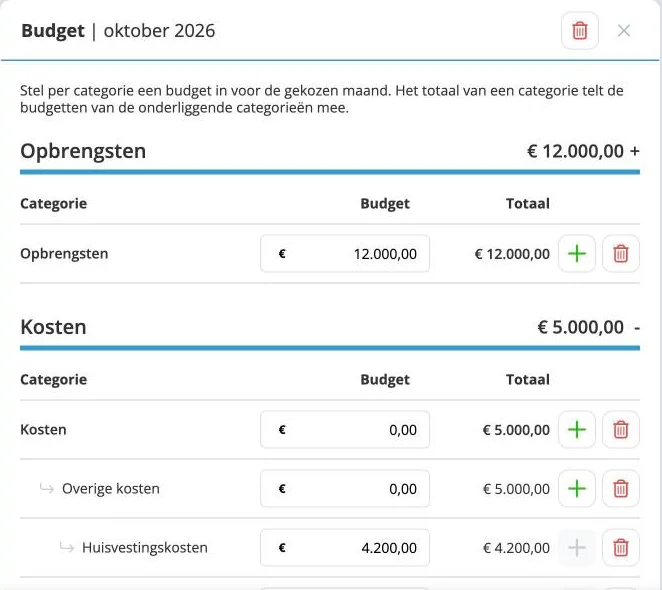Select the Kosten category row label

tap(43, 430)
